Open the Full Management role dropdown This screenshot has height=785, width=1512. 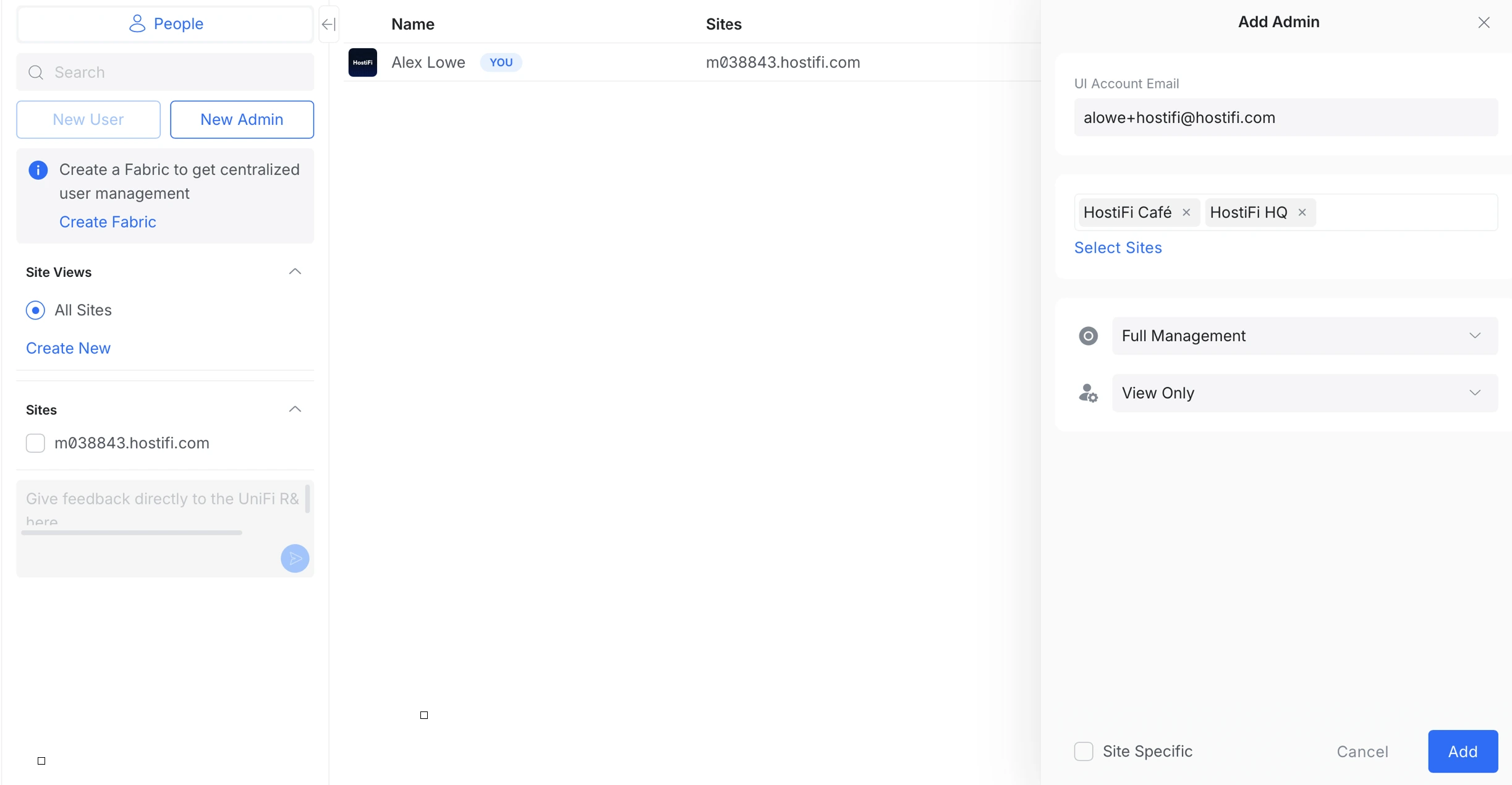click(x=1304, y=336)
